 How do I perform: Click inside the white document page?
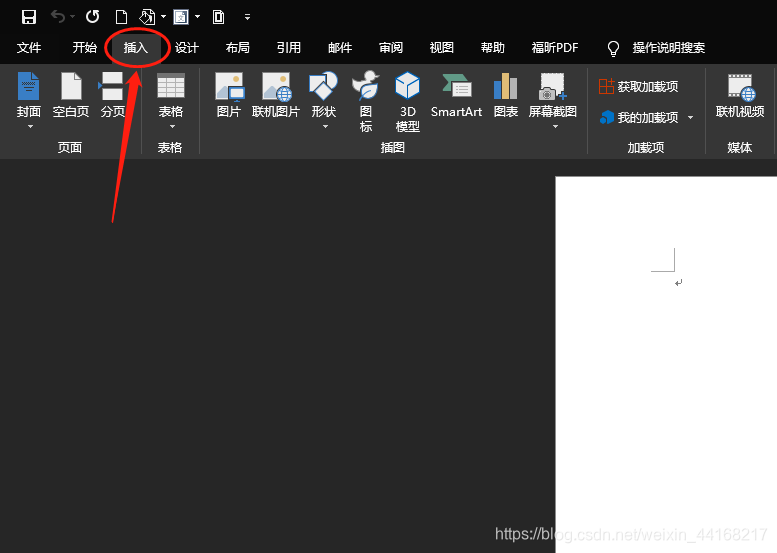[x=666, y=365]
